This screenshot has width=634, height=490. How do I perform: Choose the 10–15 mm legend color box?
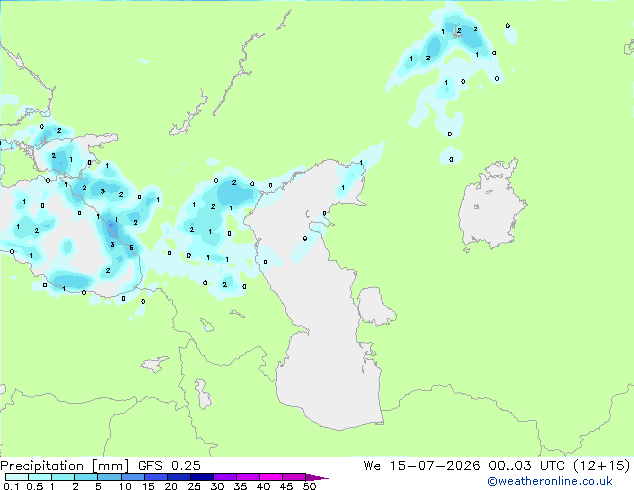tap(132, 477)
